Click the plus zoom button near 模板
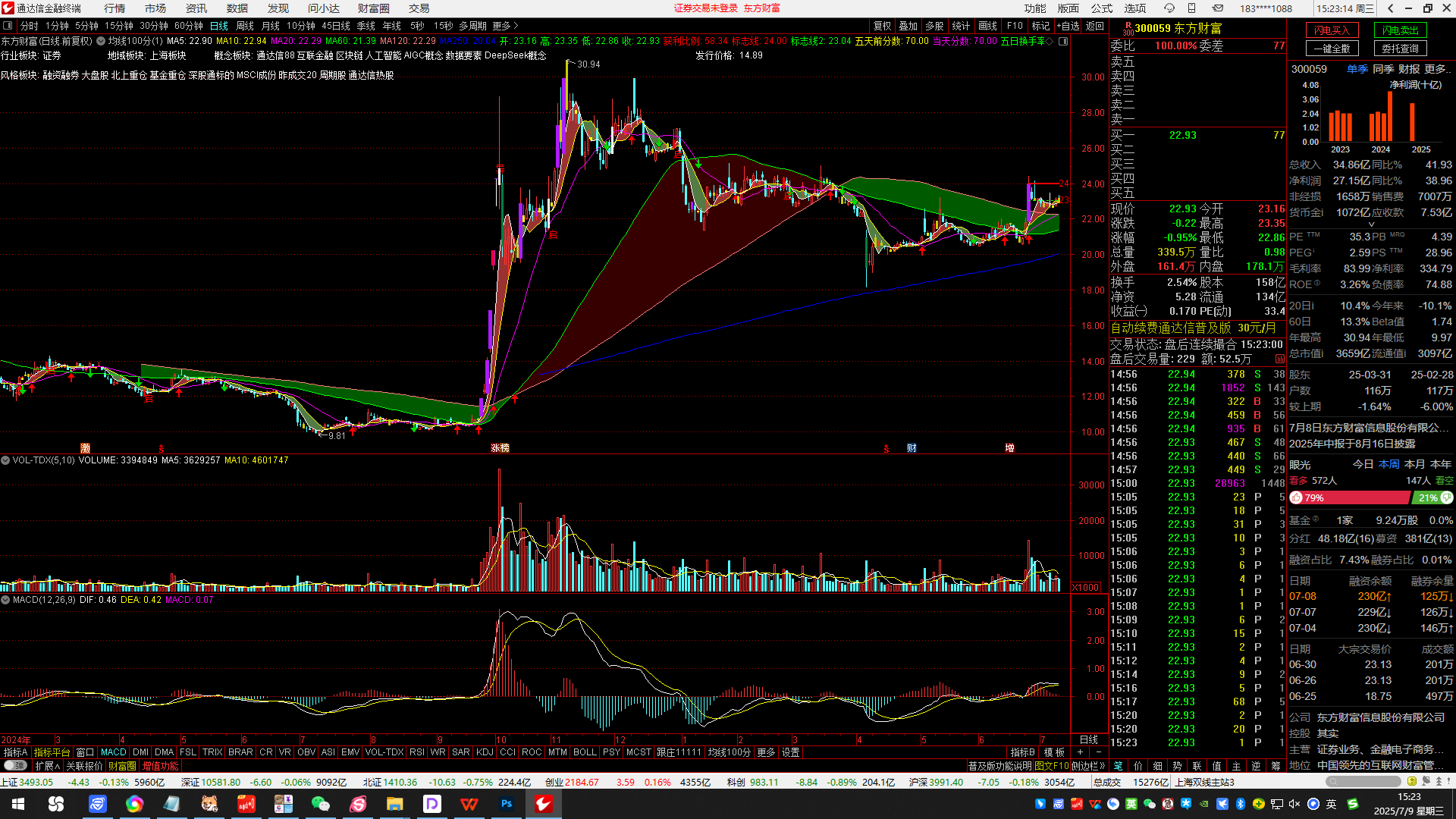 (1080, 752)
